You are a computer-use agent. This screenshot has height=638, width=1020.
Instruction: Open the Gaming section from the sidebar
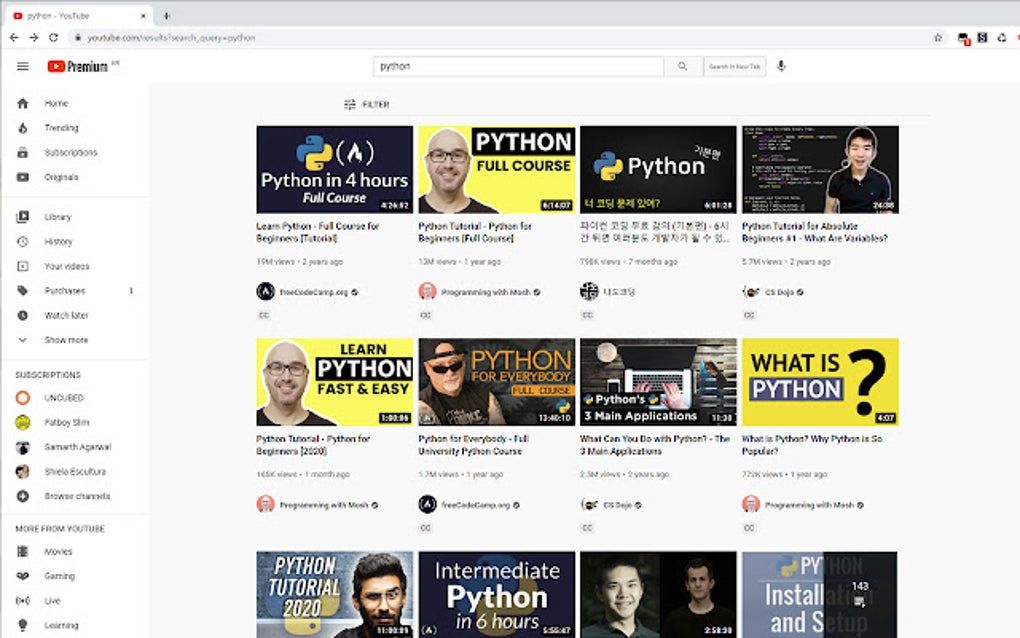(x=61, y=576)
